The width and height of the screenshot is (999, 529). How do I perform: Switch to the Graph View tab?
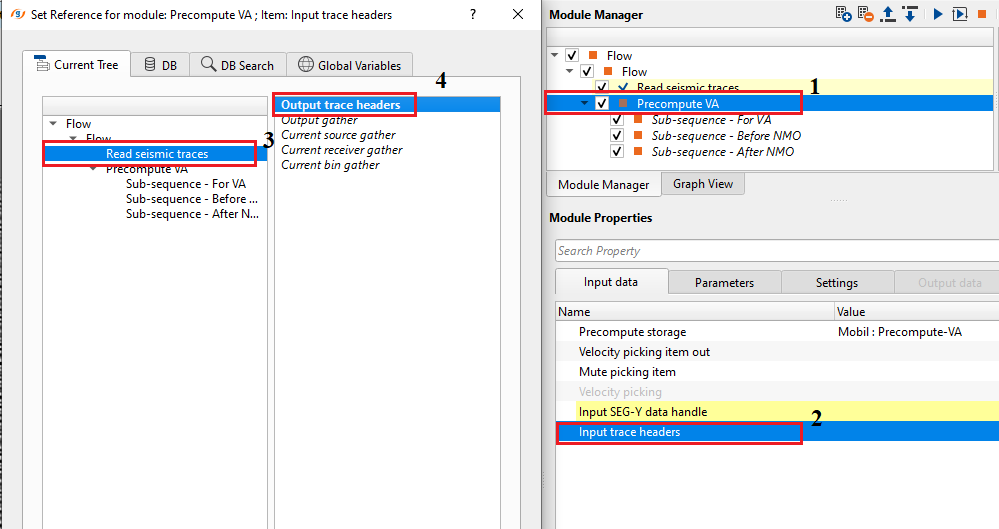[x=703, y=184]
